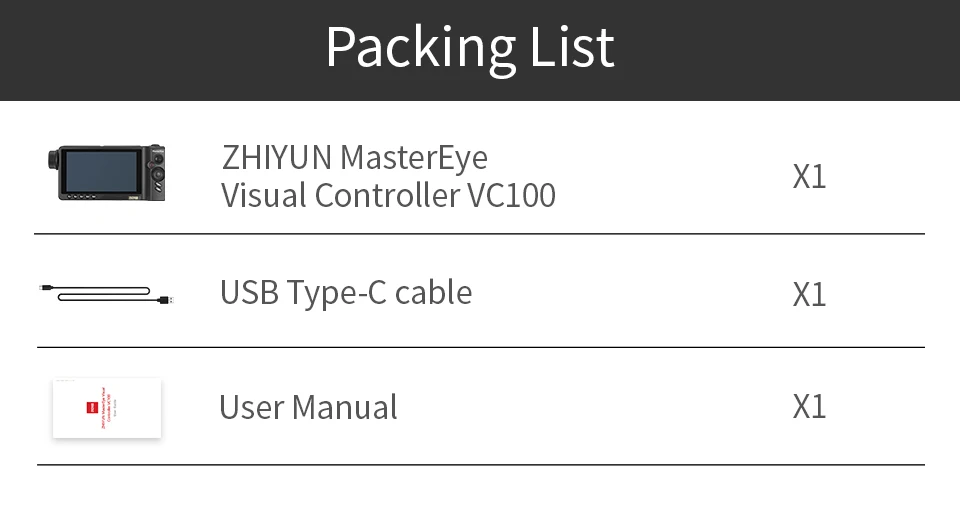The image size is (960, 511).
Task: Click the MasterEye VC100 controller product image
Action: click(107, 173)
